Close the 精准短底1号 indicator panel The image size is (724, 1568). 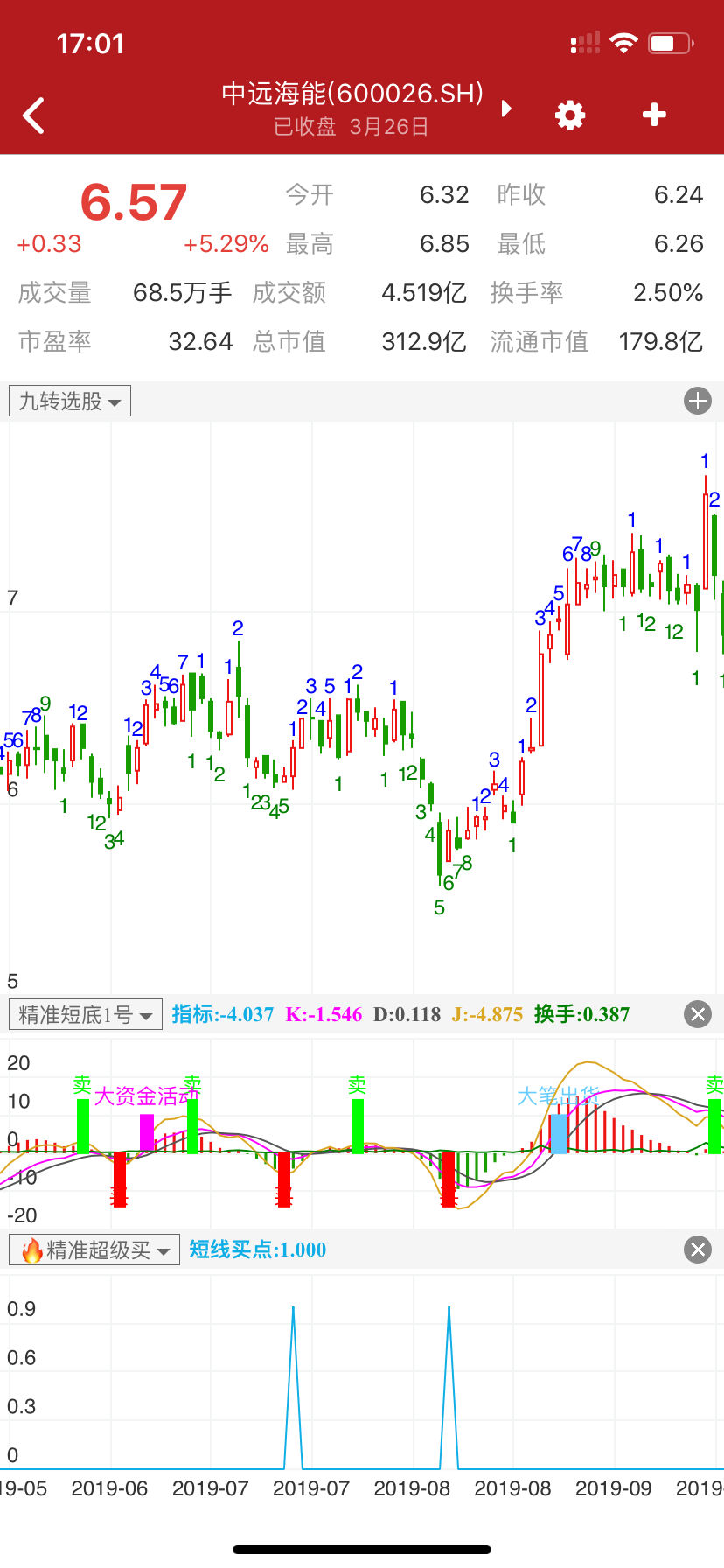click(x=697, y=1014)
